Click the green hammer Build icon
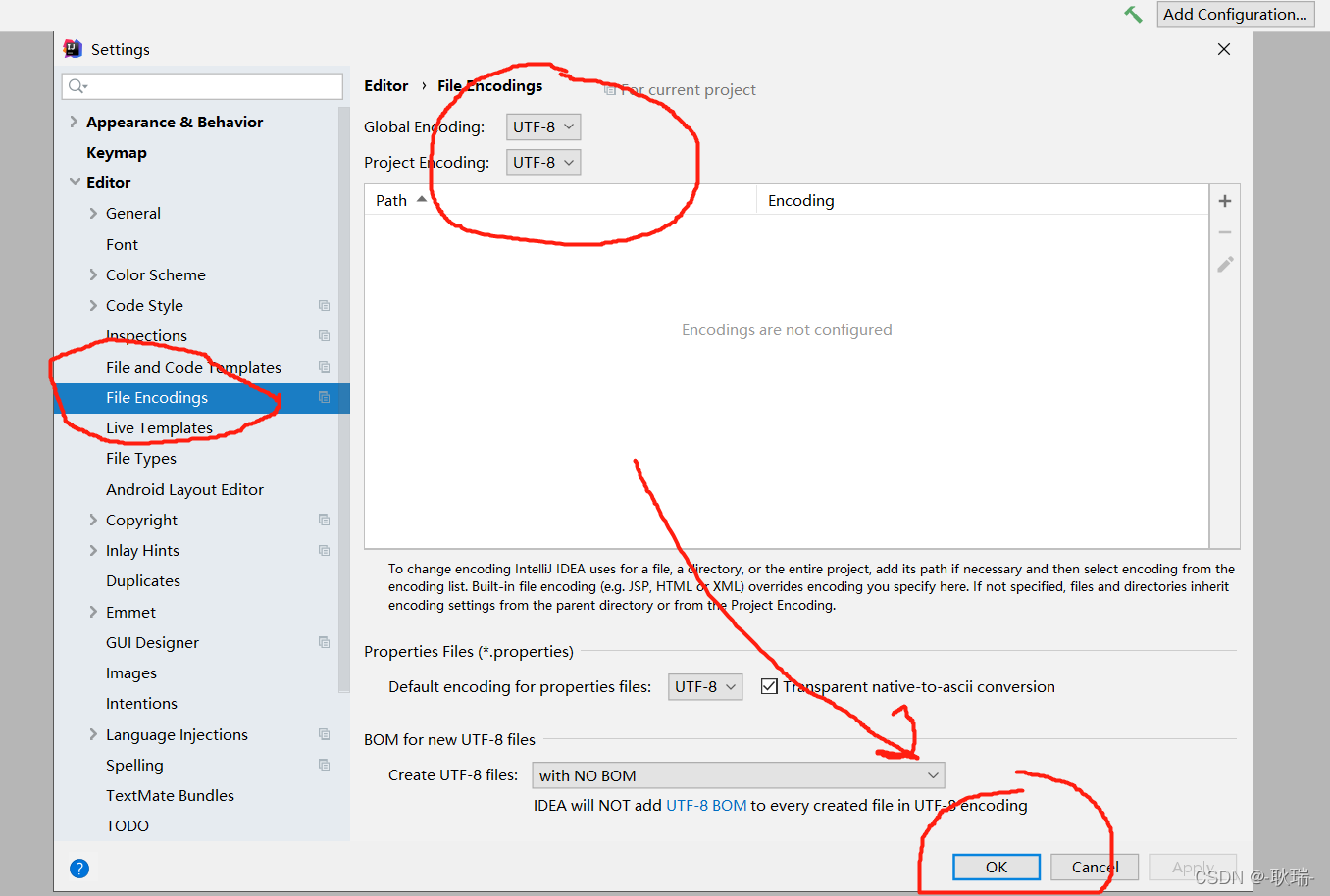This screenshot has width=1330, height=896. (x=1133, y=14)
